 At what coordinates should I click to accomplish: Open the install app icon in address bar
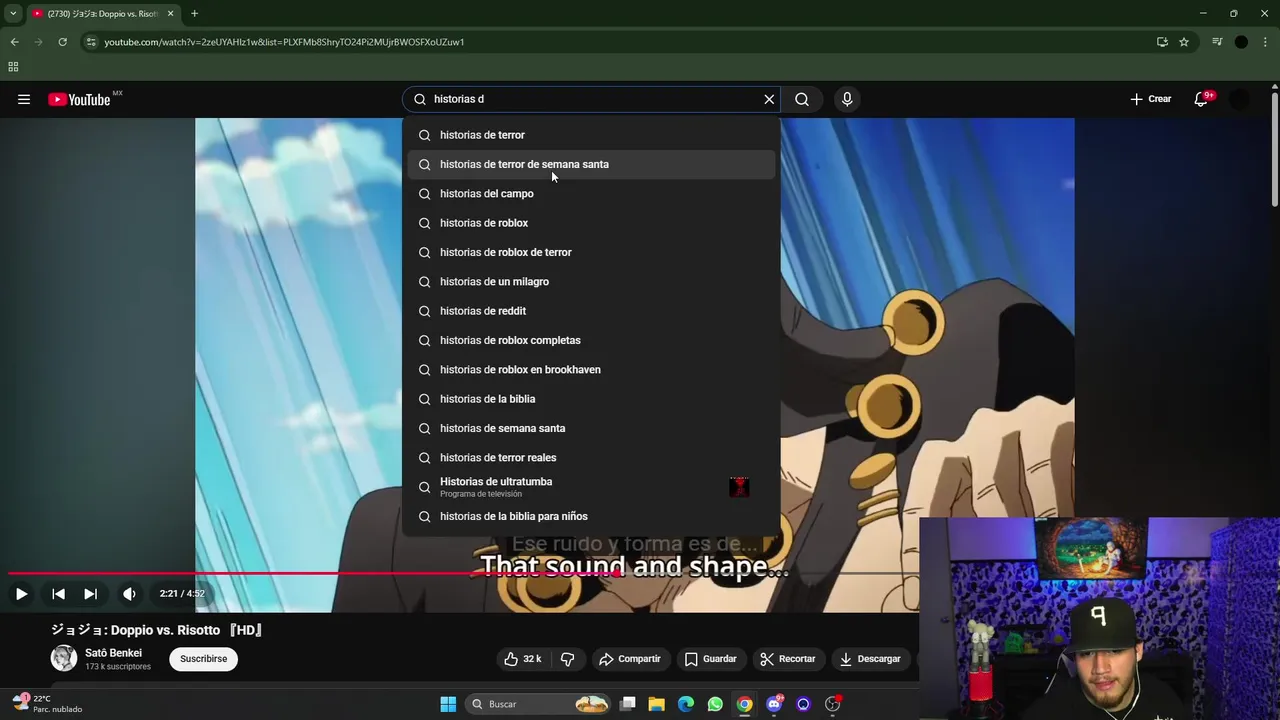point(1162,42)
